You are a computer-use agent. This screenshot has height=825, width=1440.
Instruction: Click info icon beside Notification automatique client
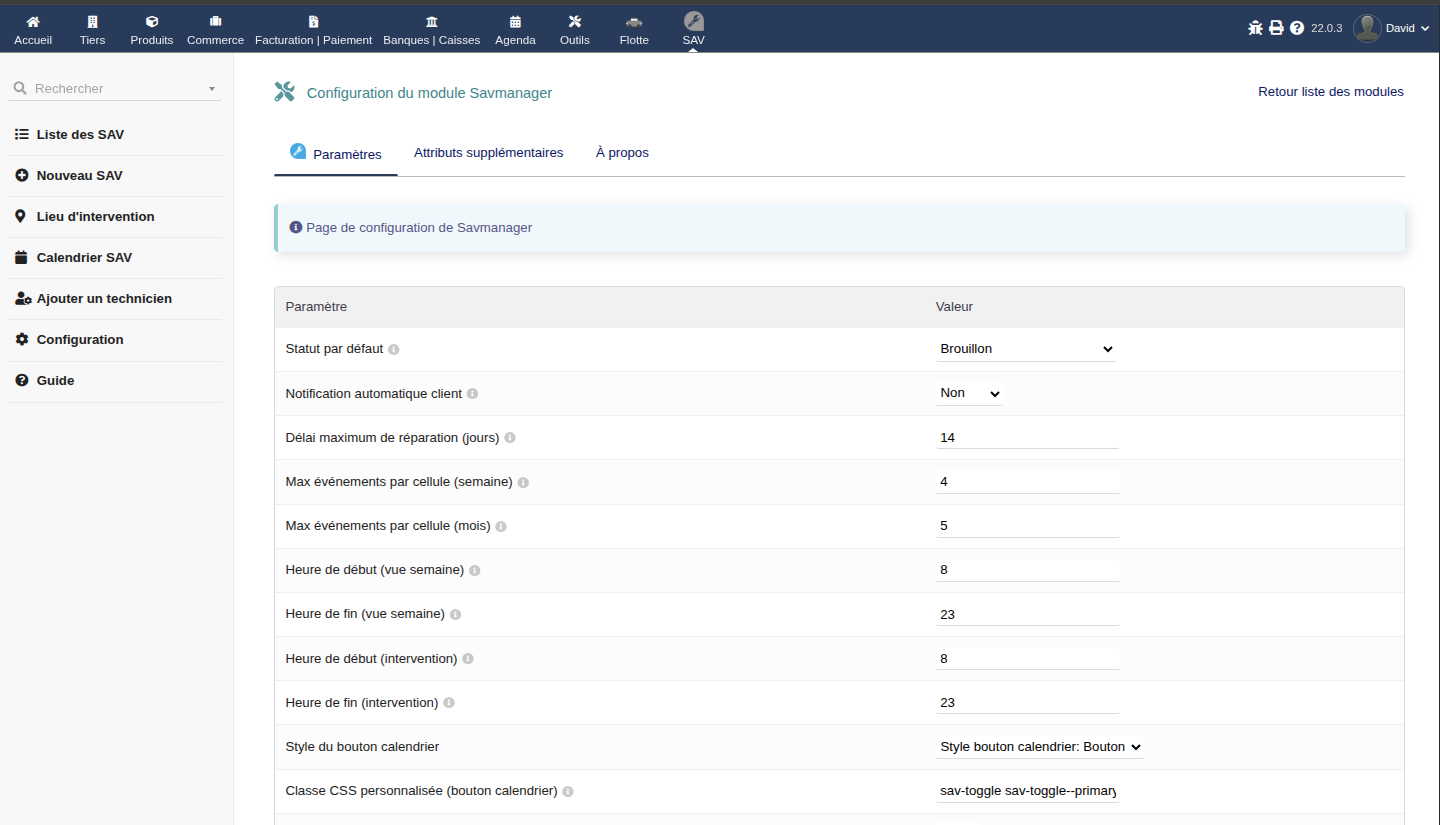[473, 394]
